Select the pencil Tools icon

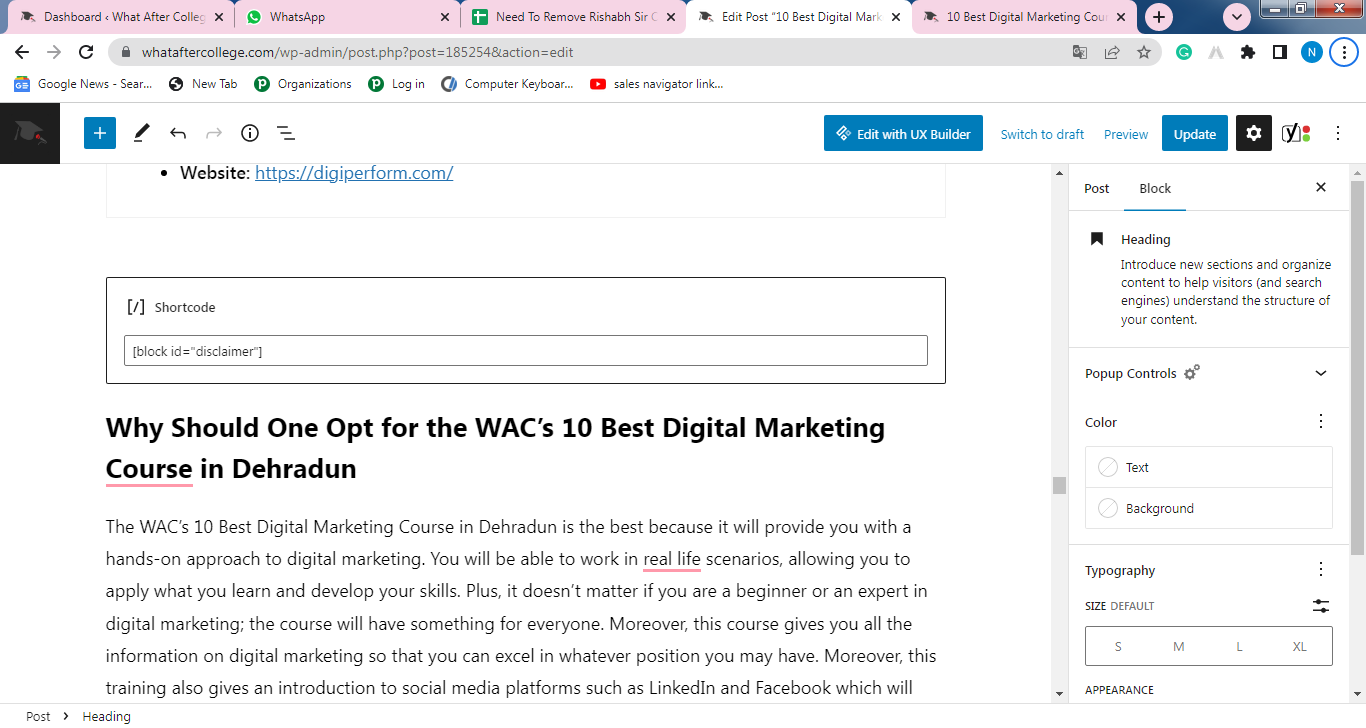142,133
